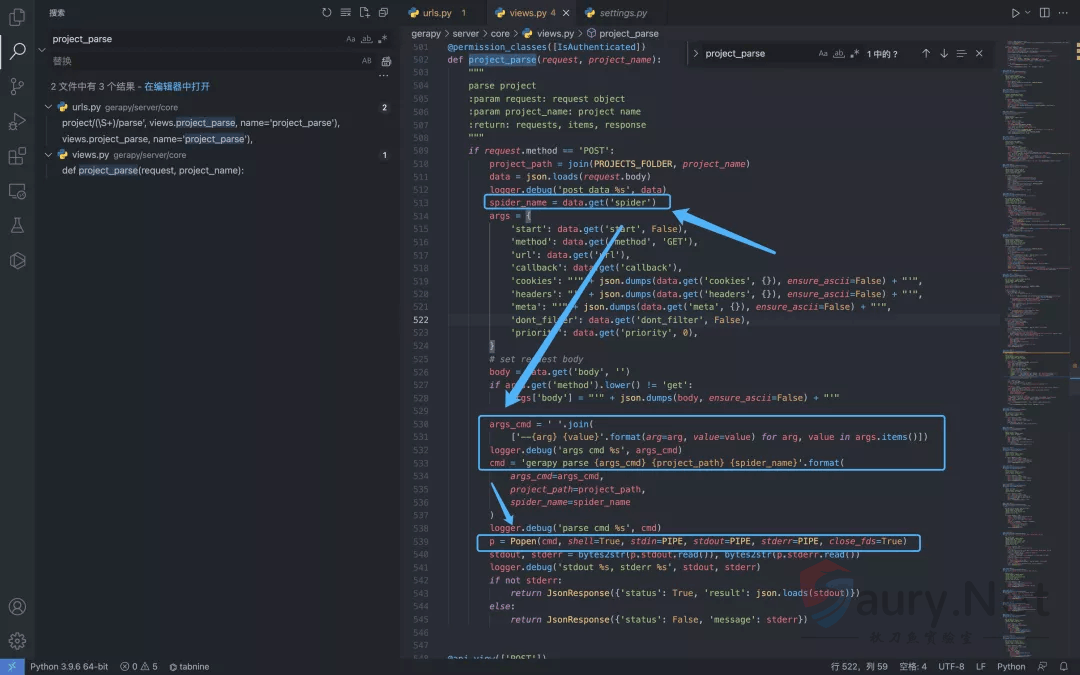Toggle match case in sidebar search
Screen dimensions: 1080x675
pyautogui.click(x=351, y=39)
